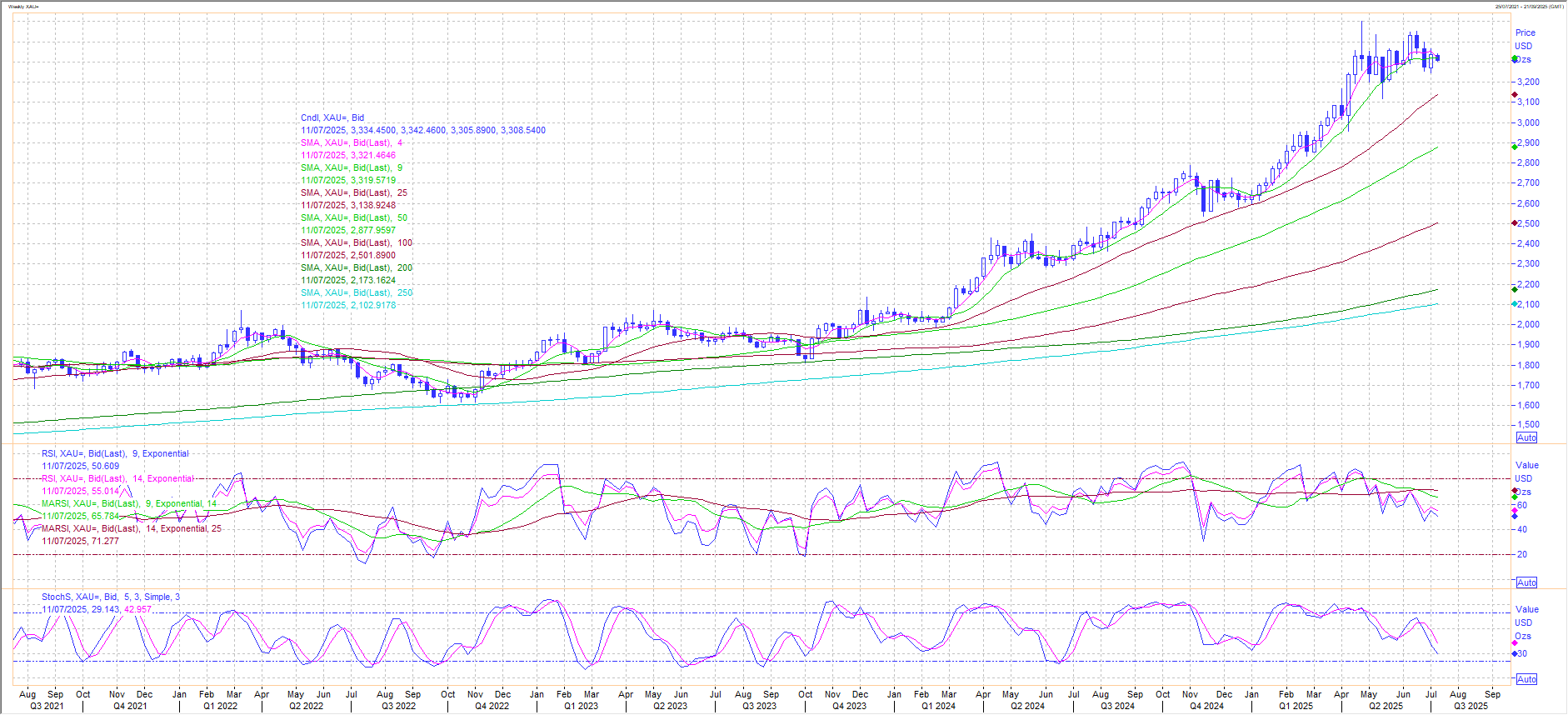Click the 'Weekly XAU=' chart title at the top left

(x=23, y=6)
